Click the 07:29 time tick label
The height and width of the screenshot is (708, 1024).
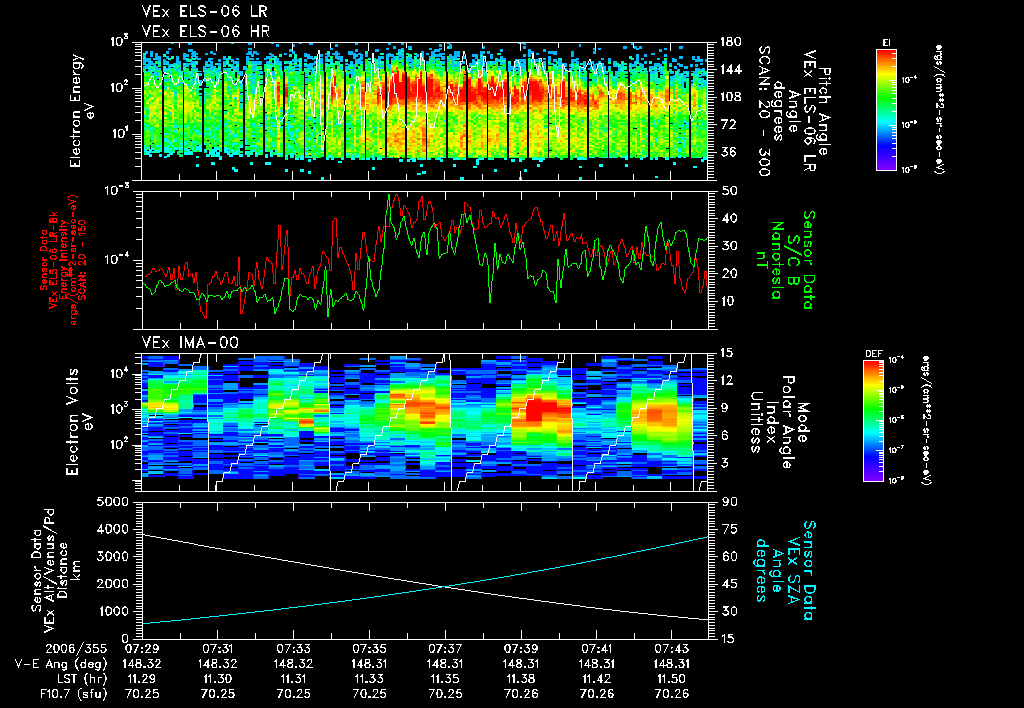(142, 649)
